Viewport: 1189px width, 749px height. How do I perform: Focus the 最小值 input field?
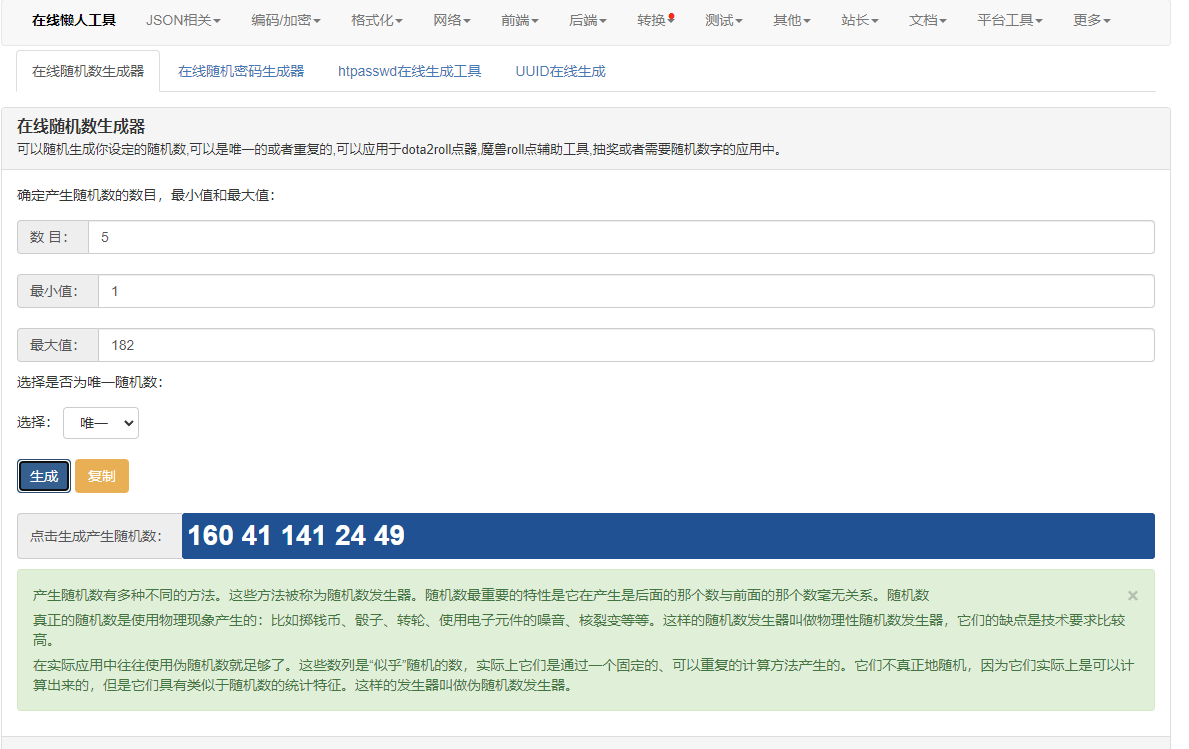[625, 291]
